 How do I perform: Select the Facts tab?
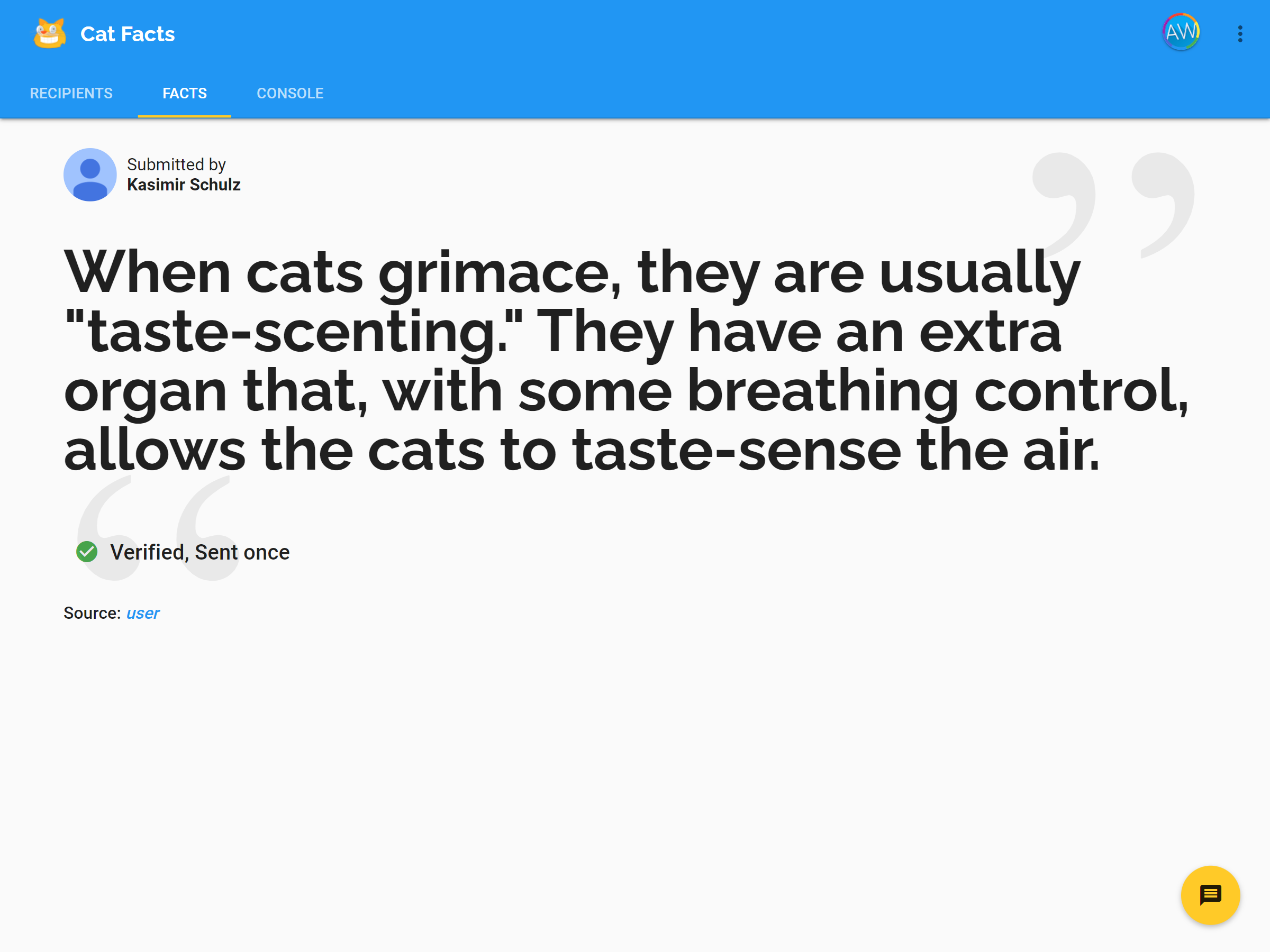tap(184, 94)
